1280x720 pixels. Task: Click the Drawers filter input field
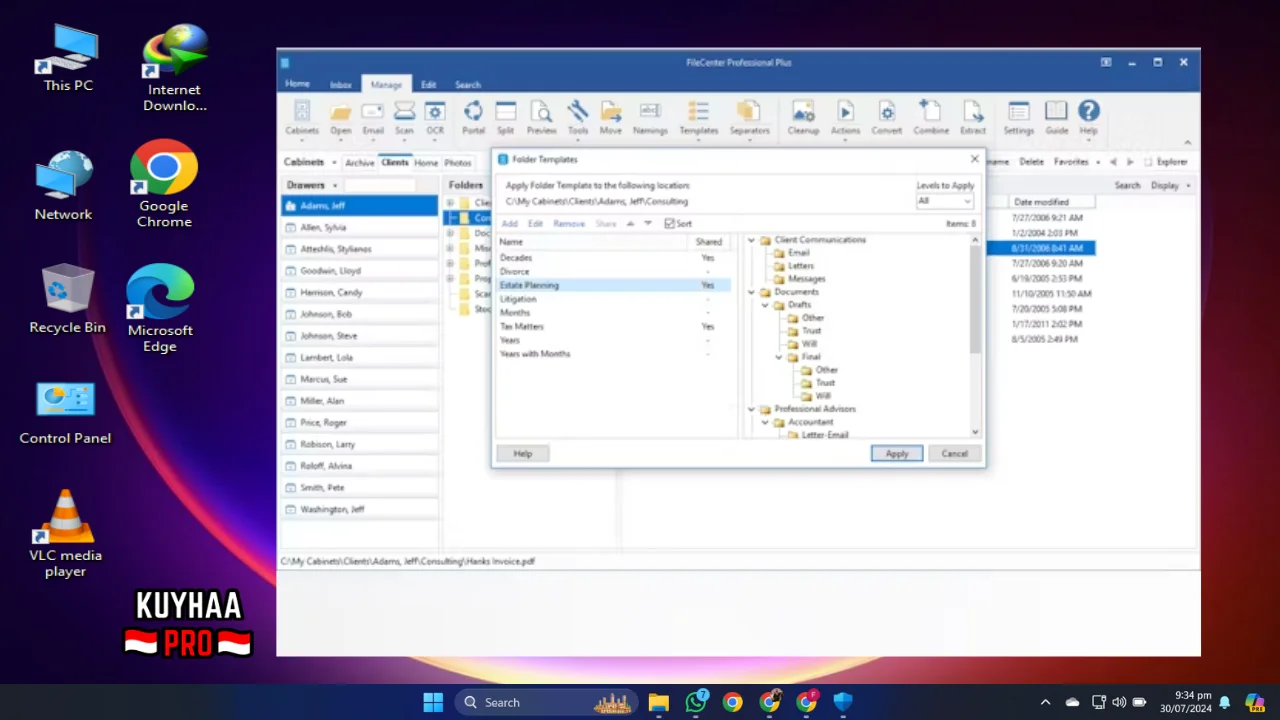click(380, 185)
